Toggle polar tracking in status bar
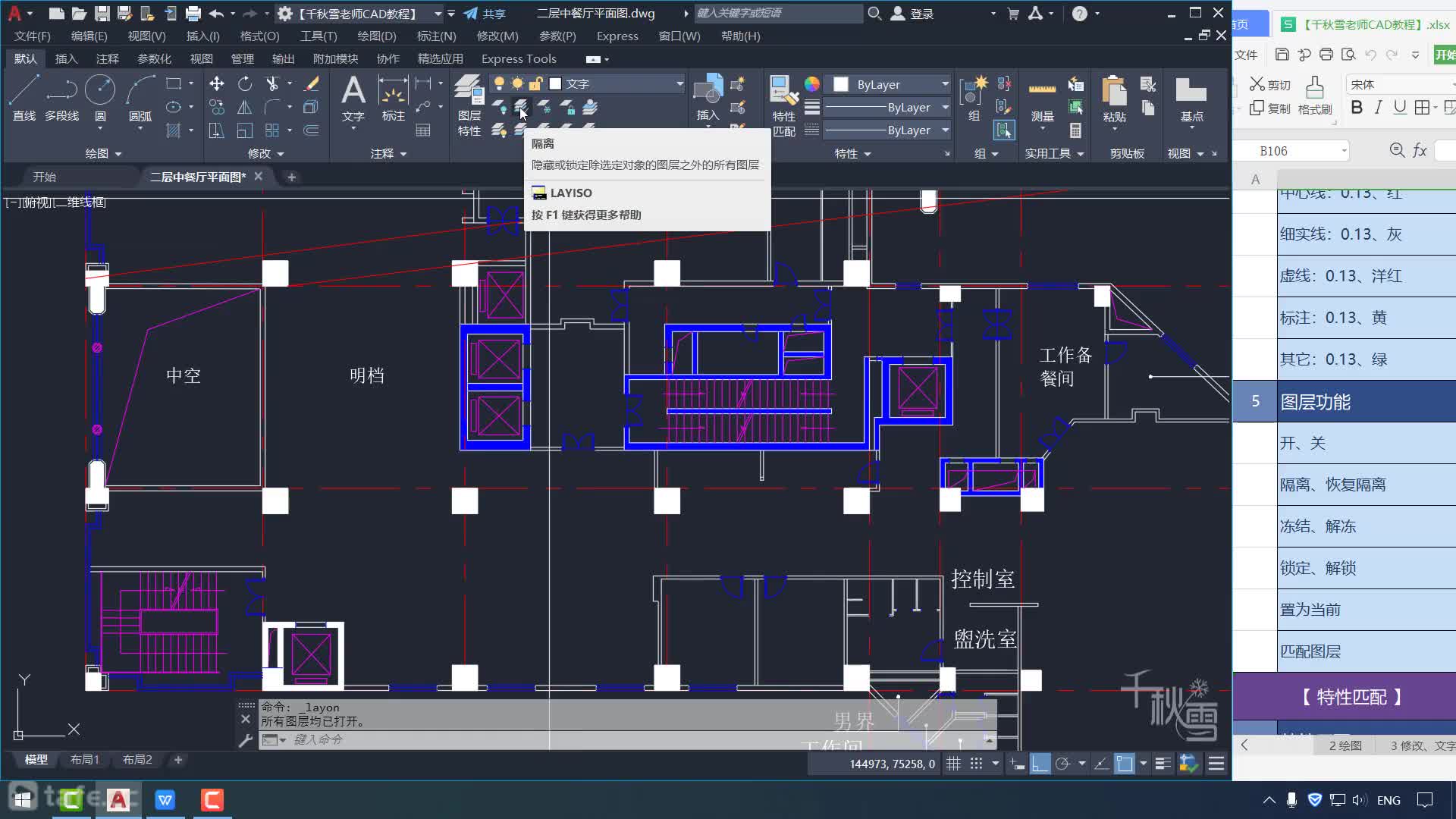This screenshot has width=1456, height=819. [x=1062, y=764]
